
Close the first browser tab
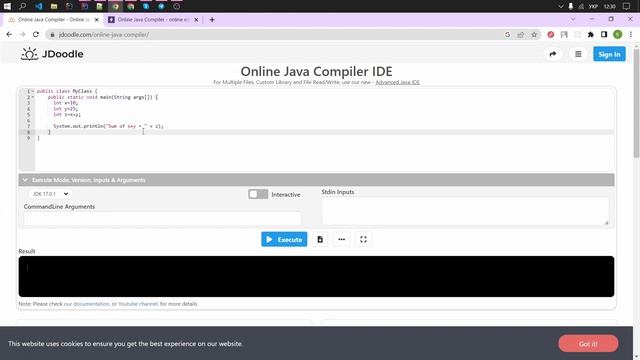97,20
